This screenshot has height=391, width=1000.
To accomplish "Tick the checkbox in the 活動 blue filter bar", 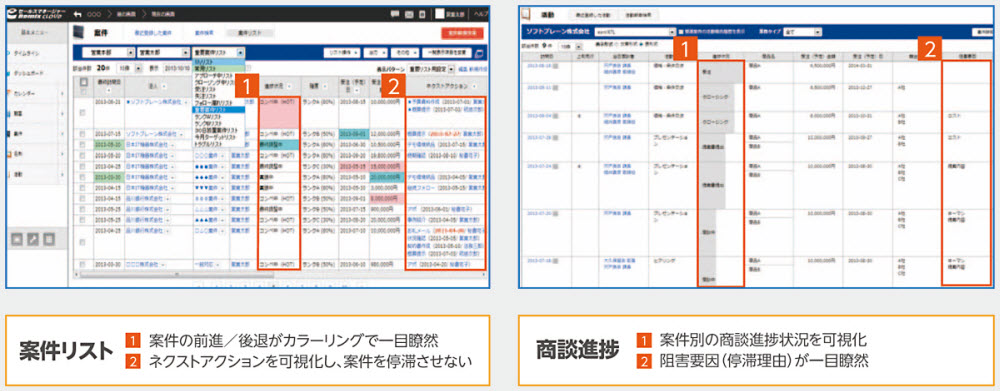I will coord(681,31).
